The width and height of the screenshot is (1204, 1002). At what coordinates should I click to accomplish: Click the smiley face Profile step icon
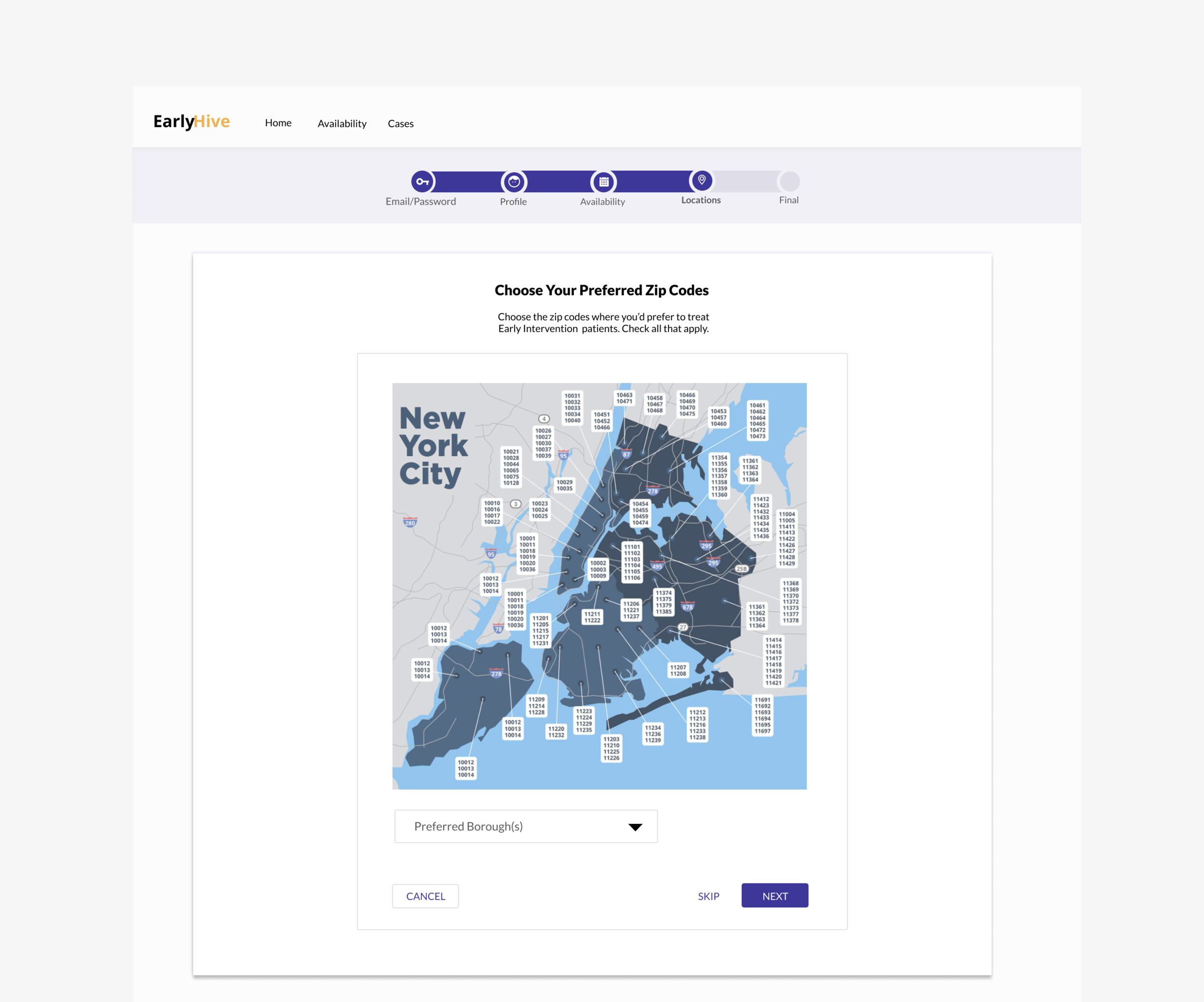(513, 181)
